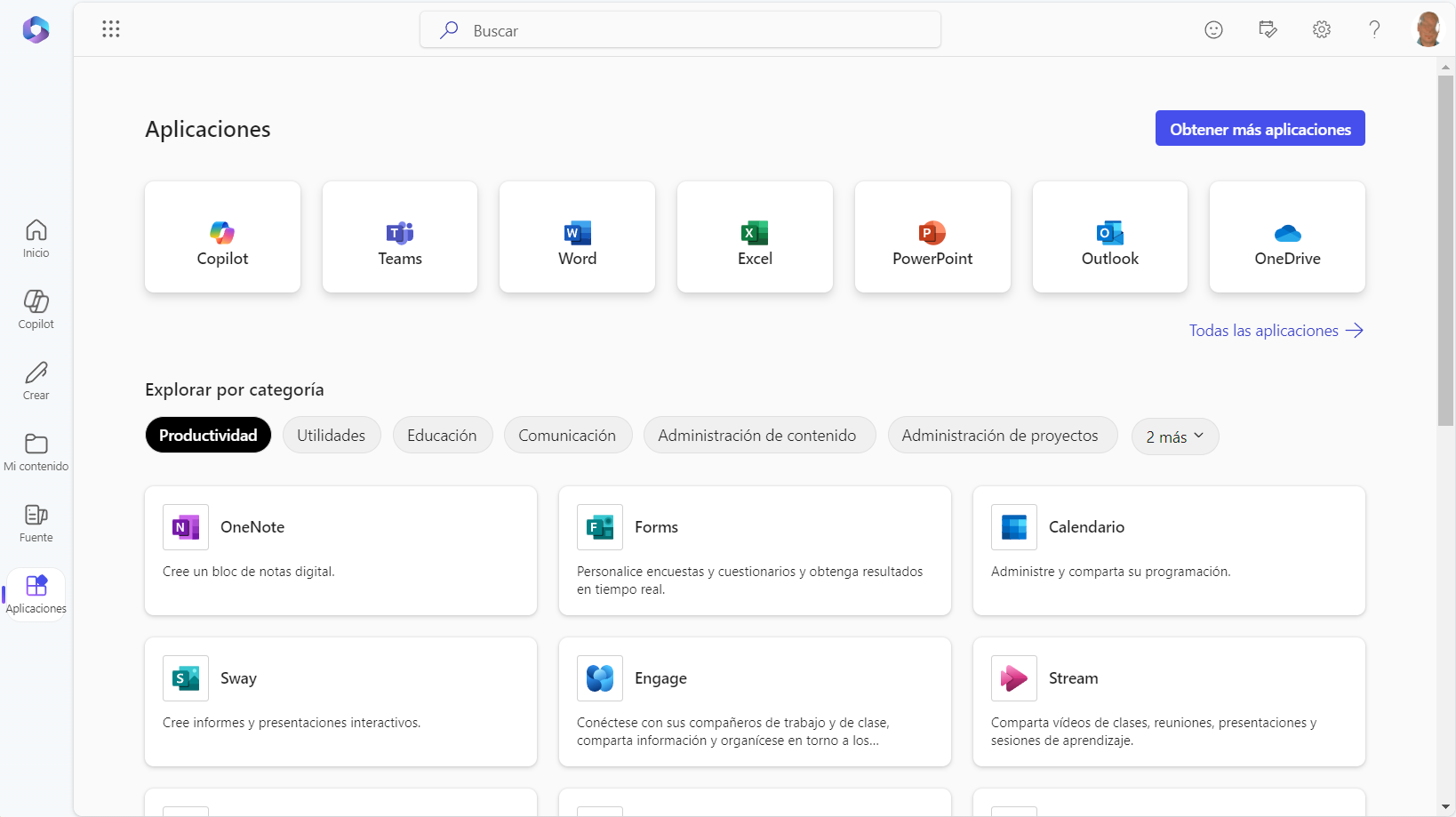
Task: Select the Utilidades category tab
Action: pos(332,435)
